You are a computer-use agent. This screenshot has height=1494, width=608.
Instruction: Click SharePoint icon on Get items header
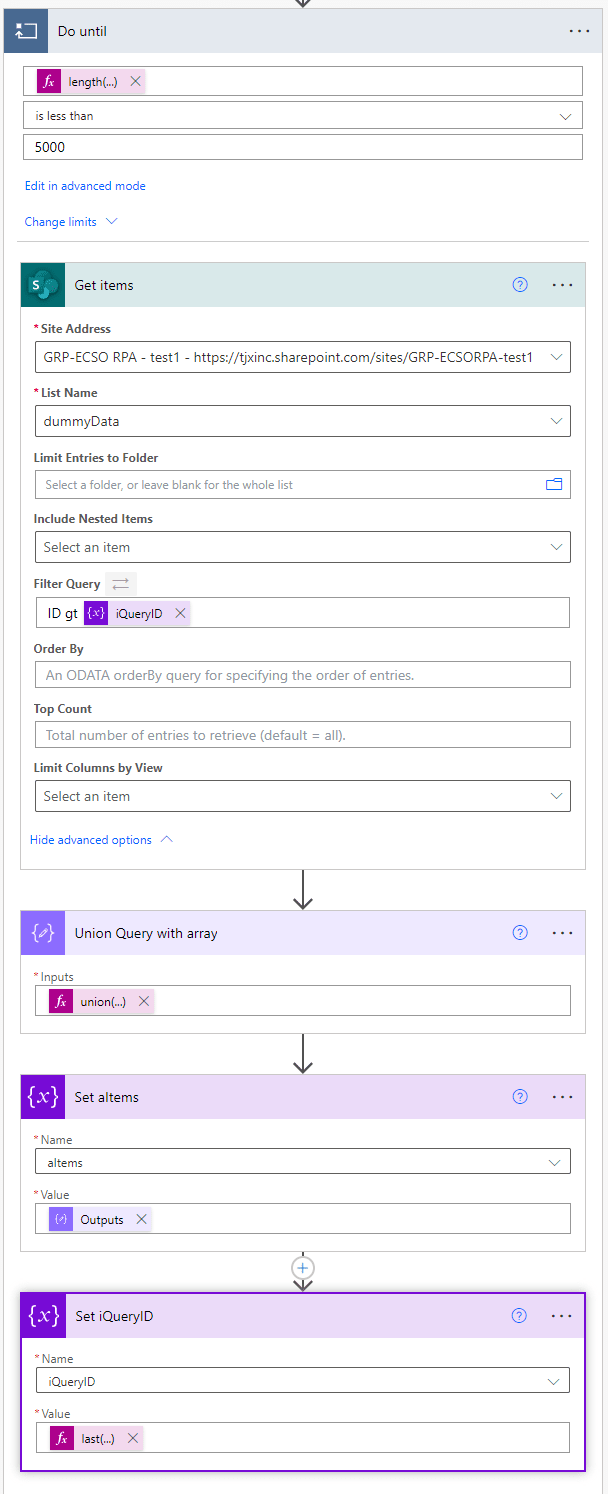[x=42, y=285]
